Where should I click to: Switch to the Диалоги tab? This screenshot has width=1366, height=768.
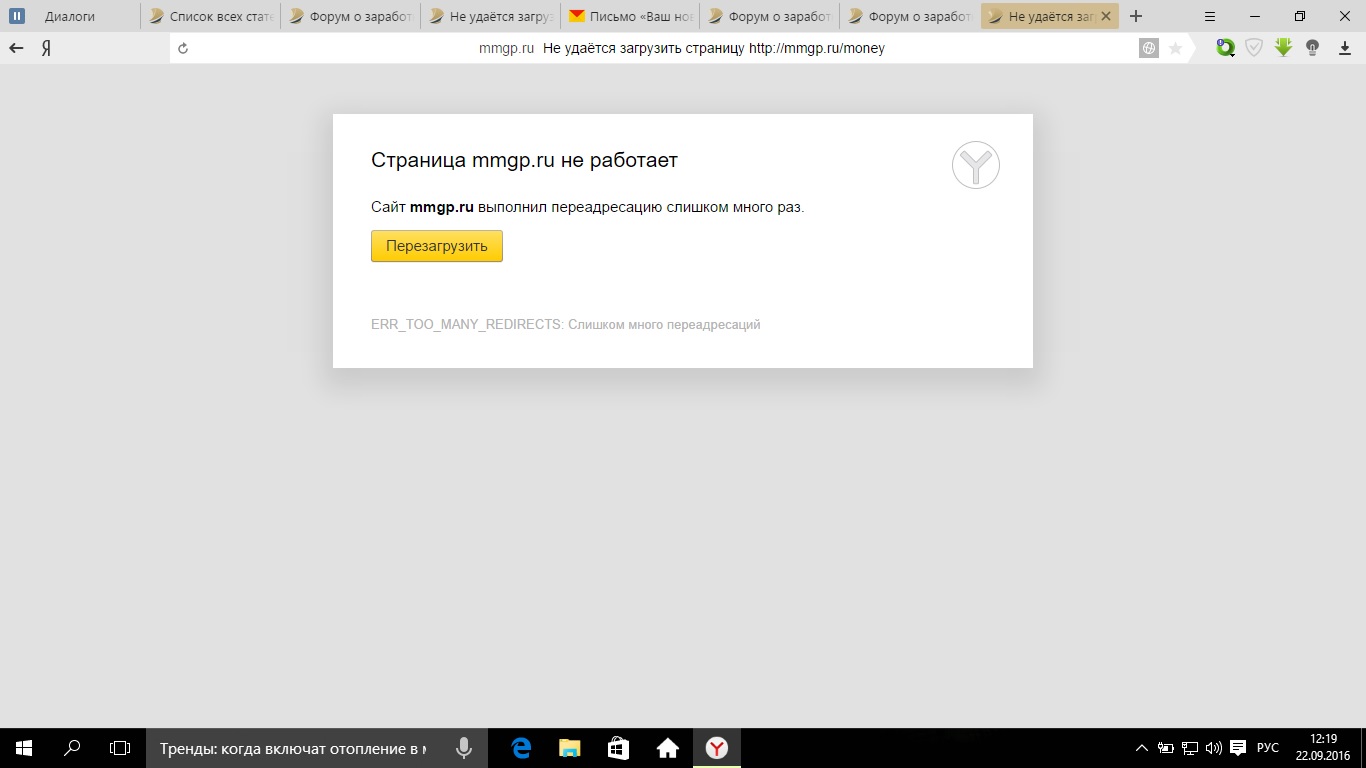[72, 16]
